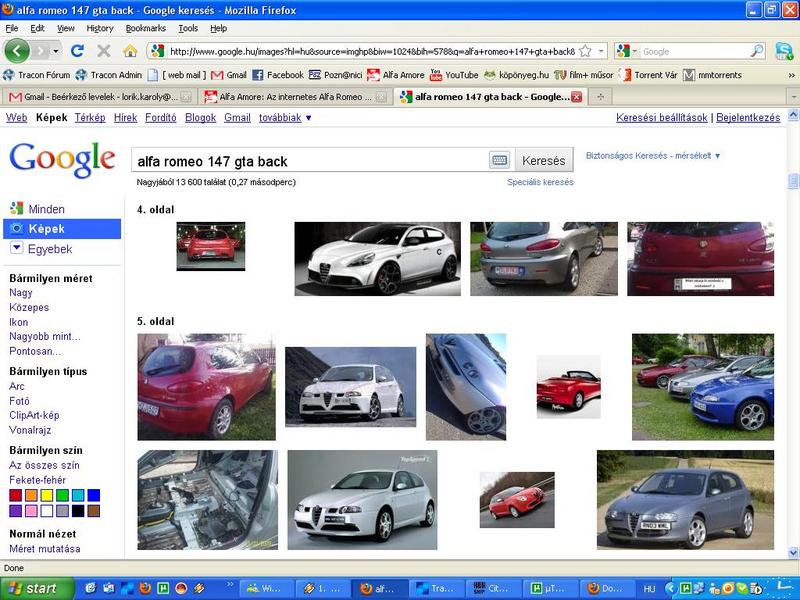Reload the page with the refresh icon

[79, 51]
